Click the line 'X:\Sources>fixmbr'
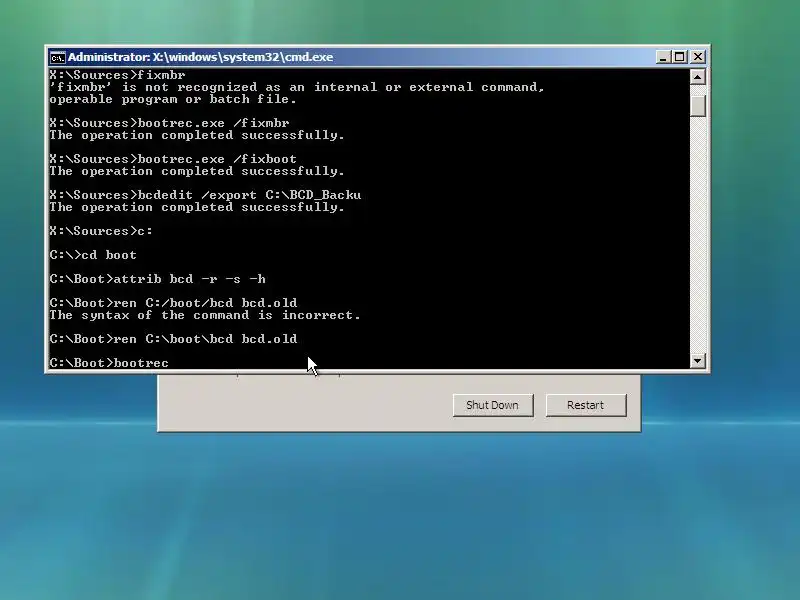The image size is (800, 600). click(x=117, y=76)
